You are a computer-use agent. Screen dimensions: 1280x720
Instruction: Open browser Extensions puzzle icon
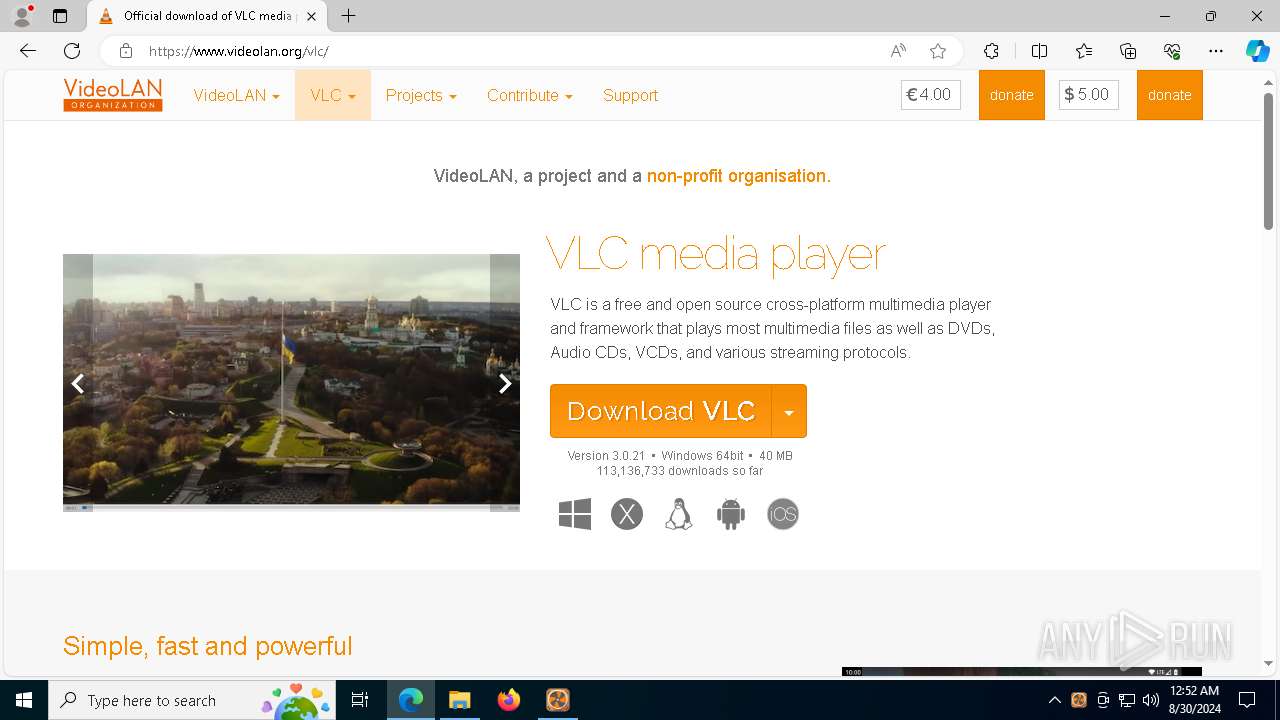[x=991, y=51]
